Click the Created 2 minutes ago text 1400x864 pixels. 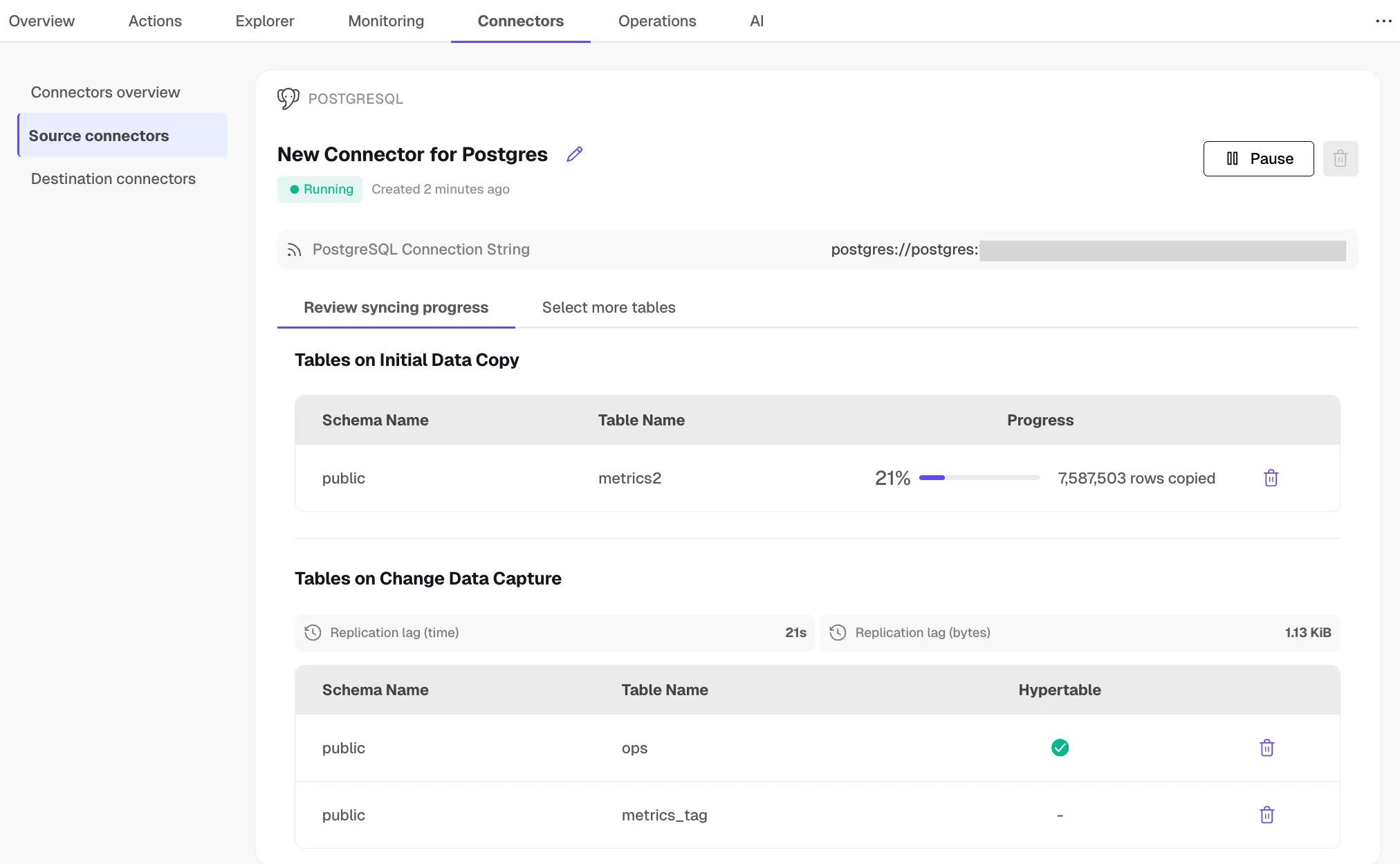tap(441, 190)
